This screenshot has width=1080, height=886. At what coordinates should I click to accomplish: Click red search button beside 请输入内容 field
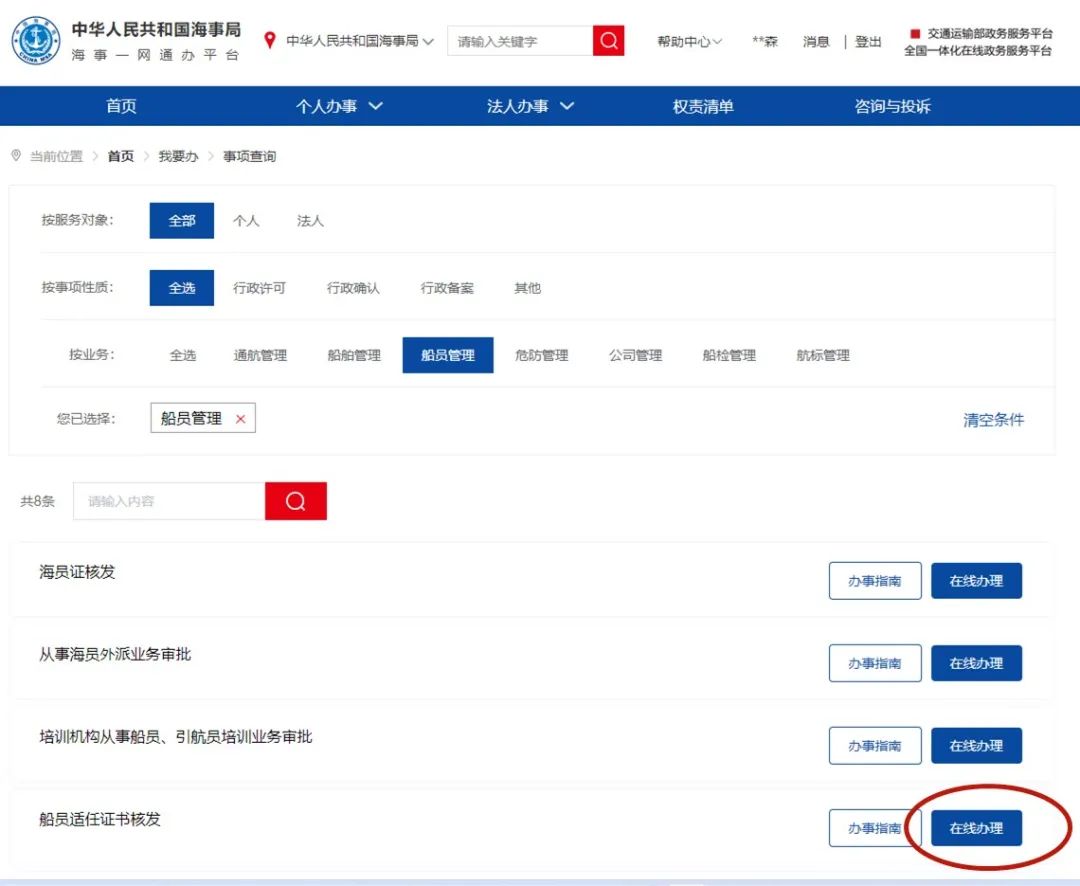295,501
